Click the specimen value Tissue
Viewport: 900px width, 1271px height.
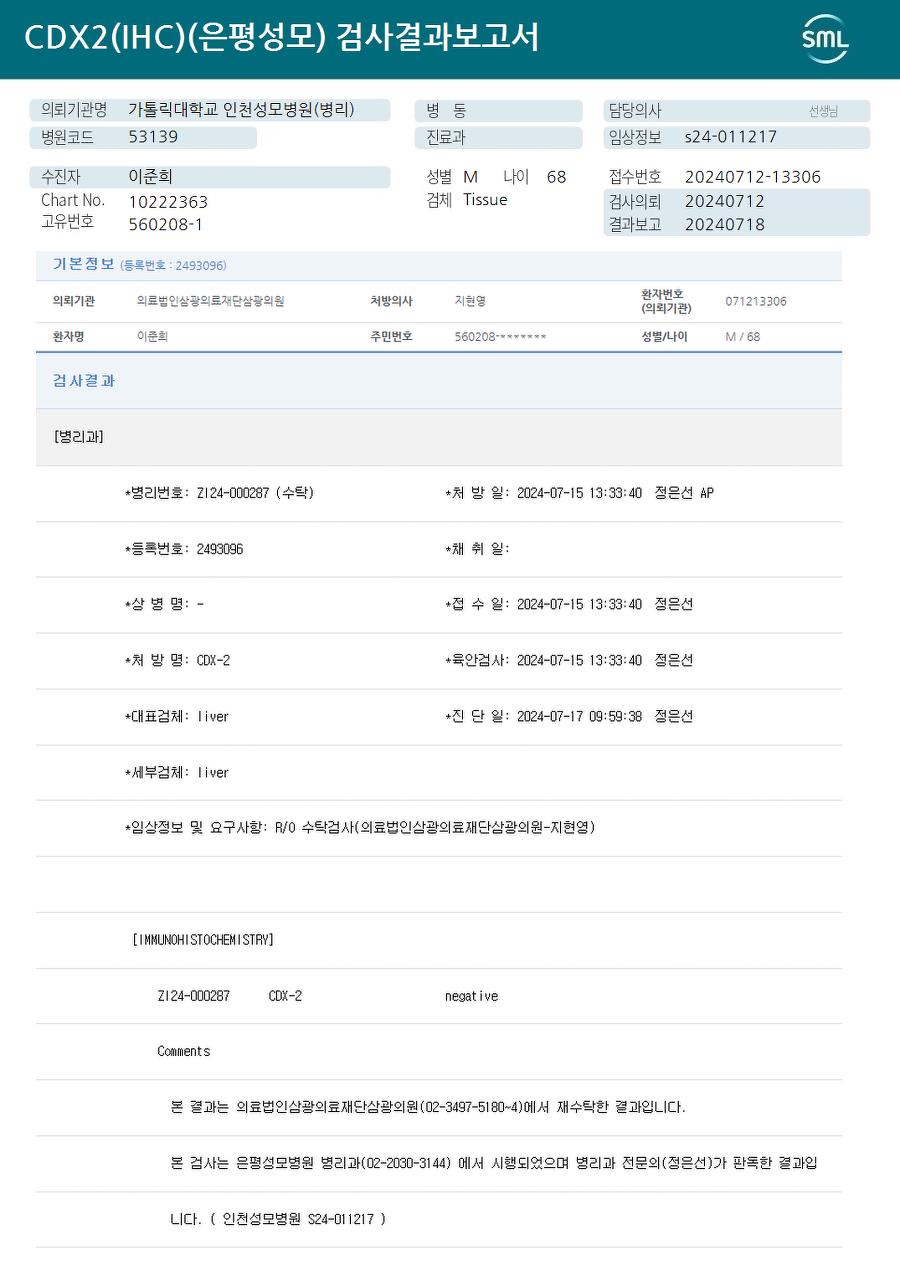pyautogui.click(x=485, y=200)
